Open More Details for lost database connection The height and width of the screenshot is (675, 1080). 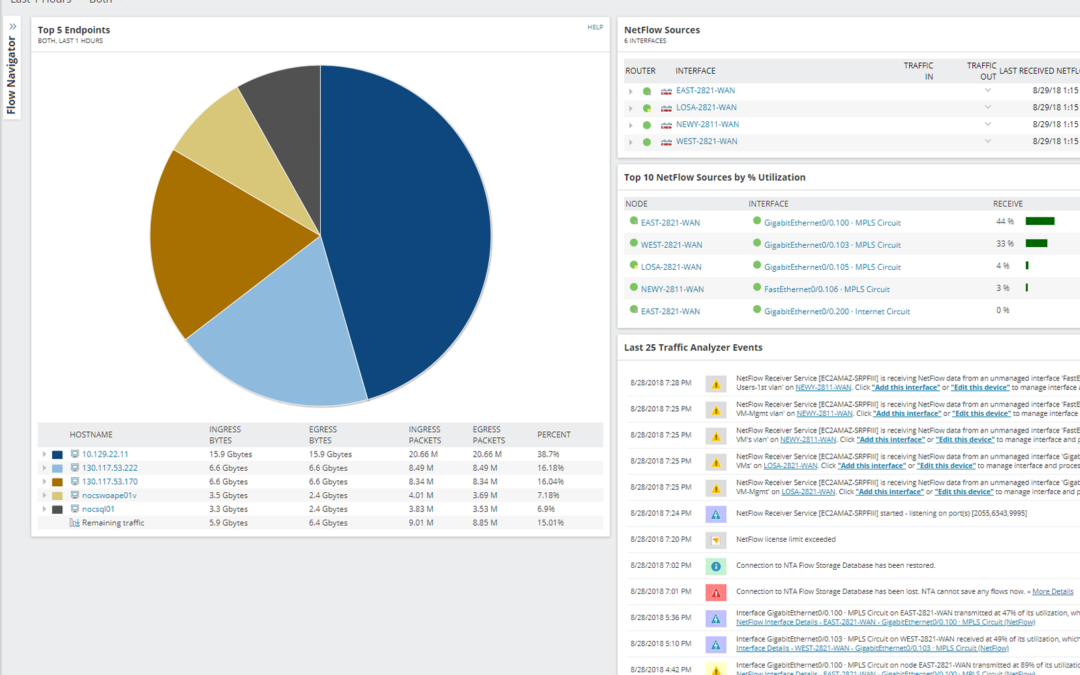pos(1052,592)
